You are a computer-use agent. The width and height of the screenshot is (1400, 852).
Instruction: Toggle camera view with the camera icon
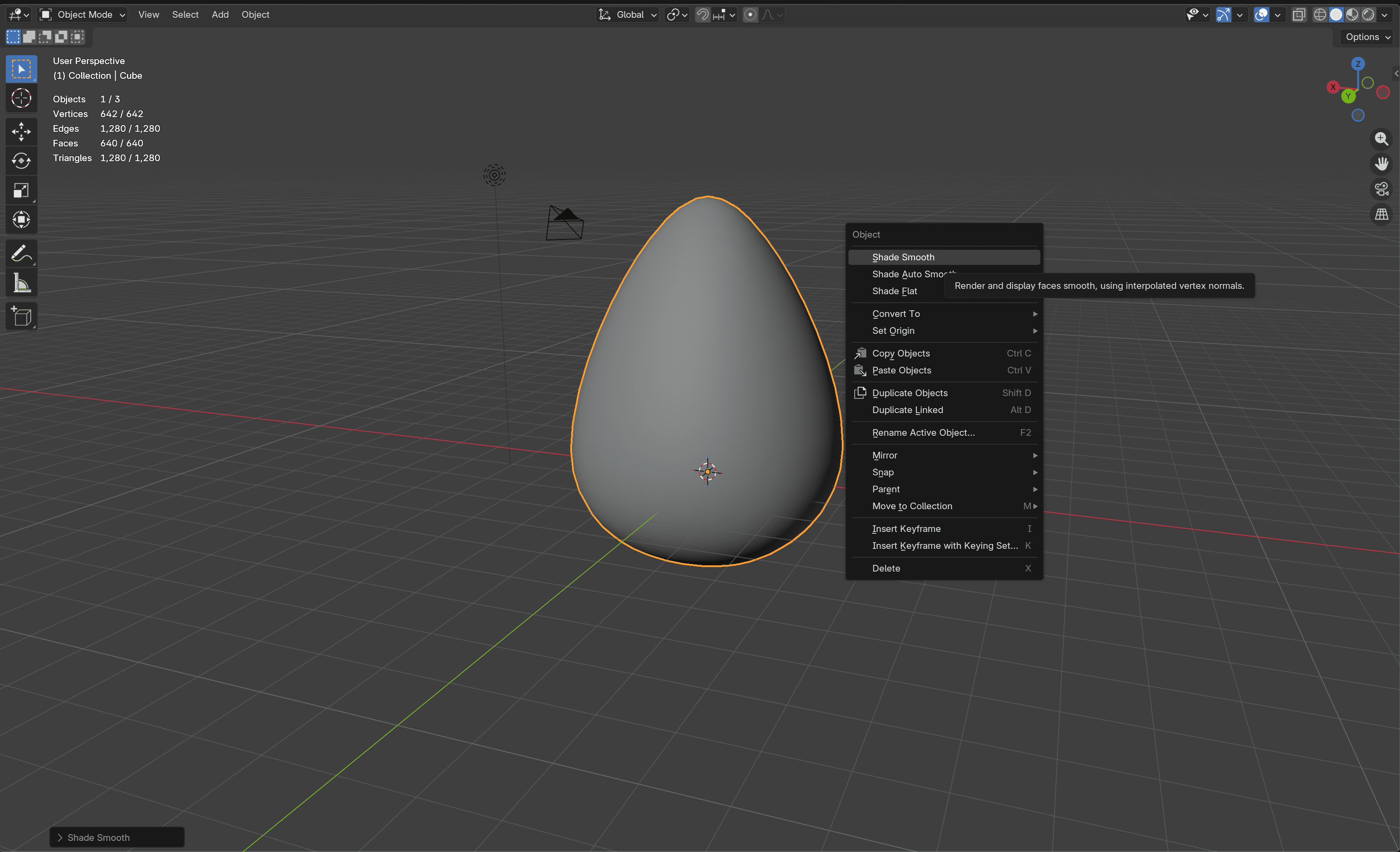click(x=1381, y=189)
